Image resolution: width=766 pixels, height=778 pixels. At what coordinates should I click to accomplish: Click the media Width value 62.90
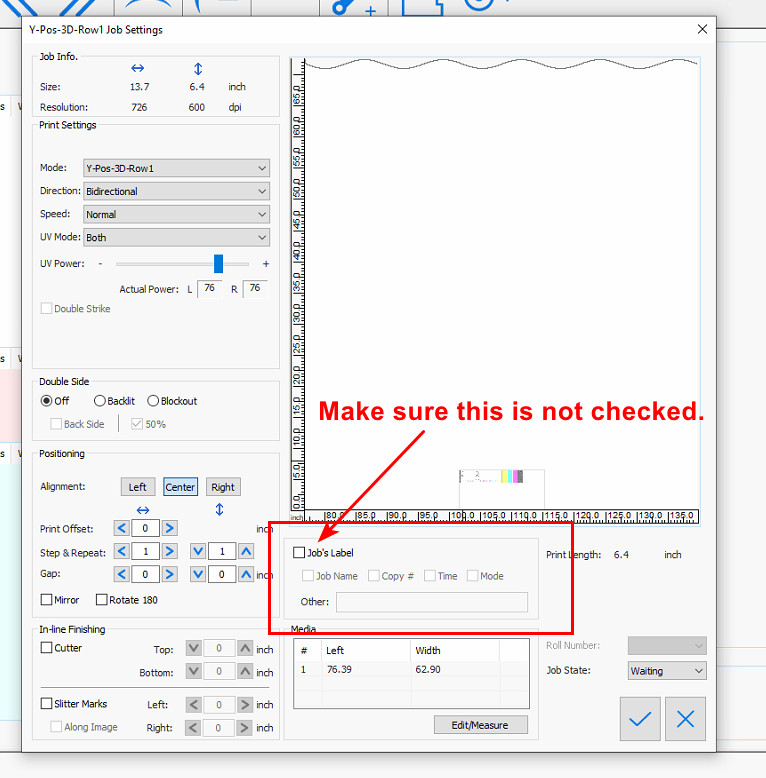coord(428,669)
